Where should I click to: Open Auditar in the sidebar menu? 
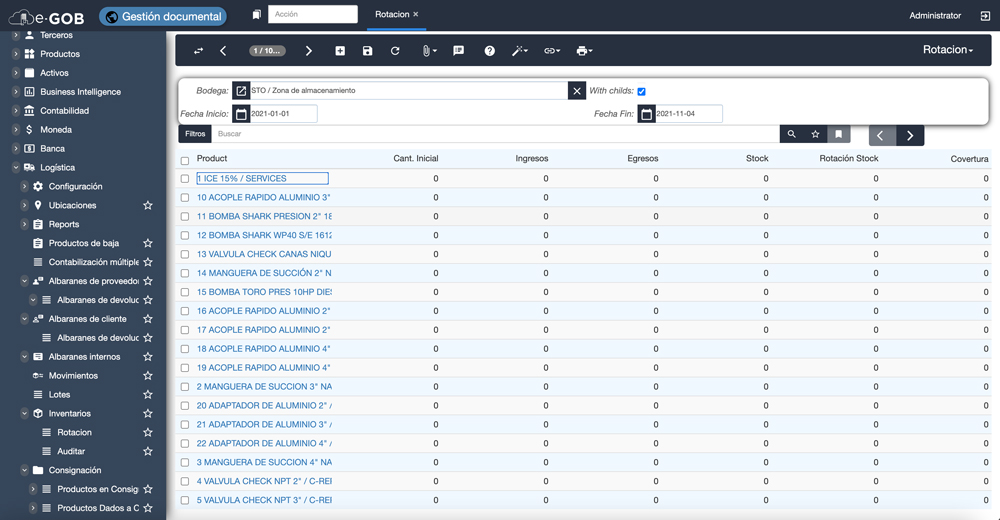[71, 452]
